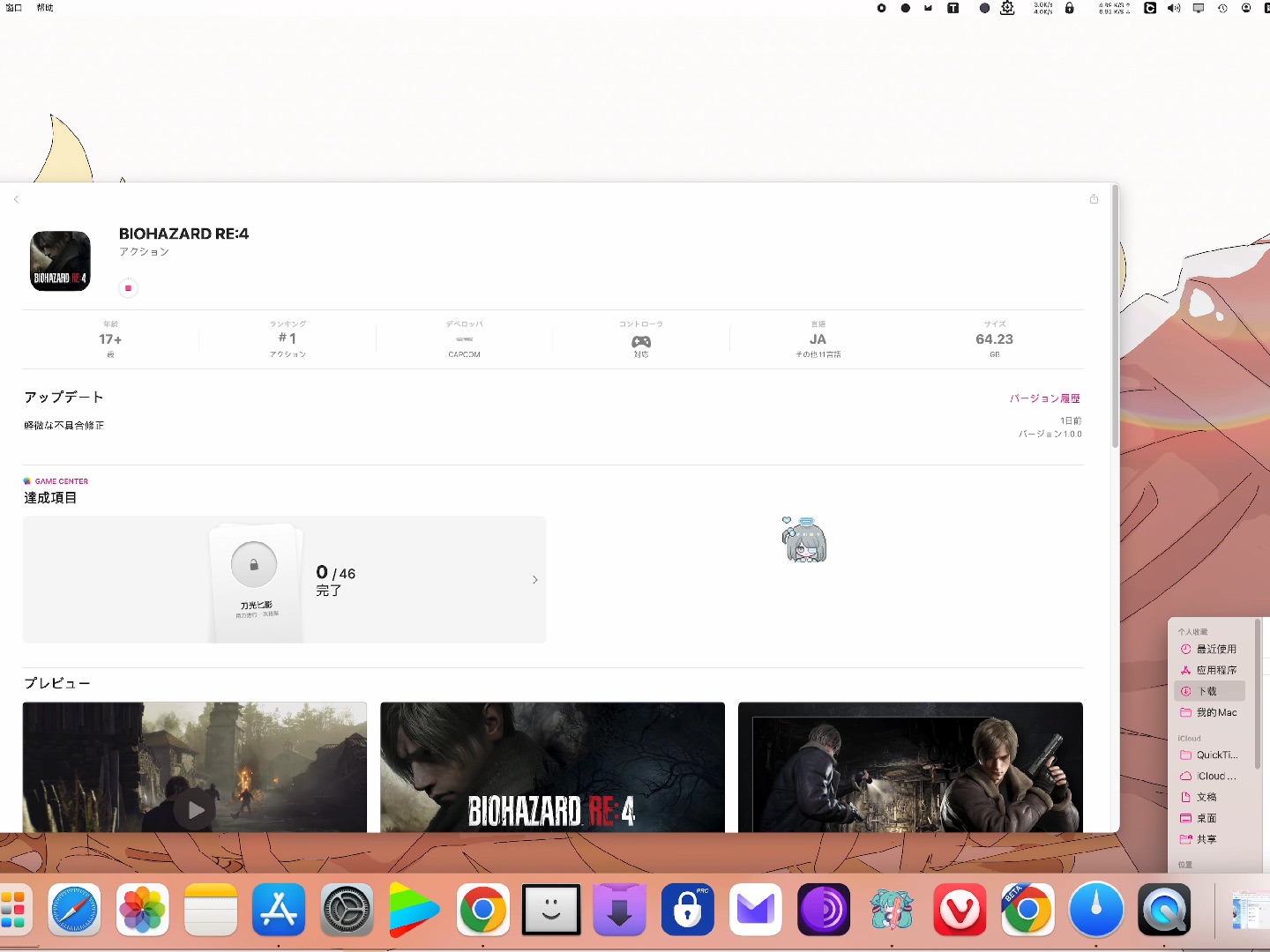This screenshot has height=952, width=1270.
Task: Select 桌面 in the Finder sidebar
Action: point(1209,818)
